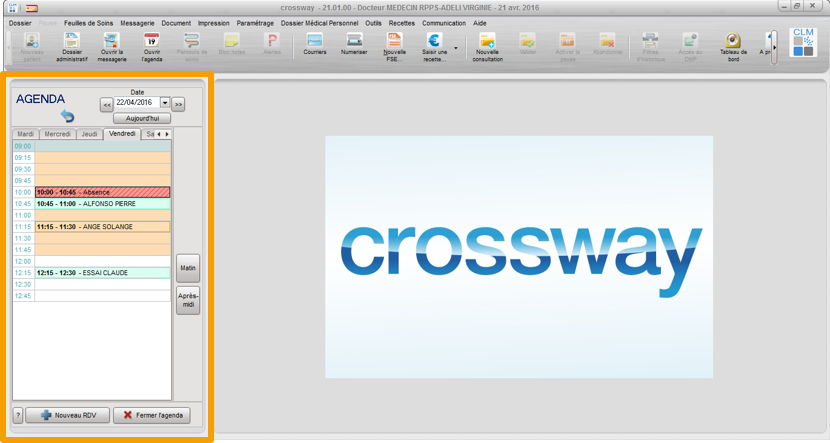Viewport: 830px width, 443px height.
Task: Click the Nouveau patient toolbar icon
Action: [x=32, y=47]
